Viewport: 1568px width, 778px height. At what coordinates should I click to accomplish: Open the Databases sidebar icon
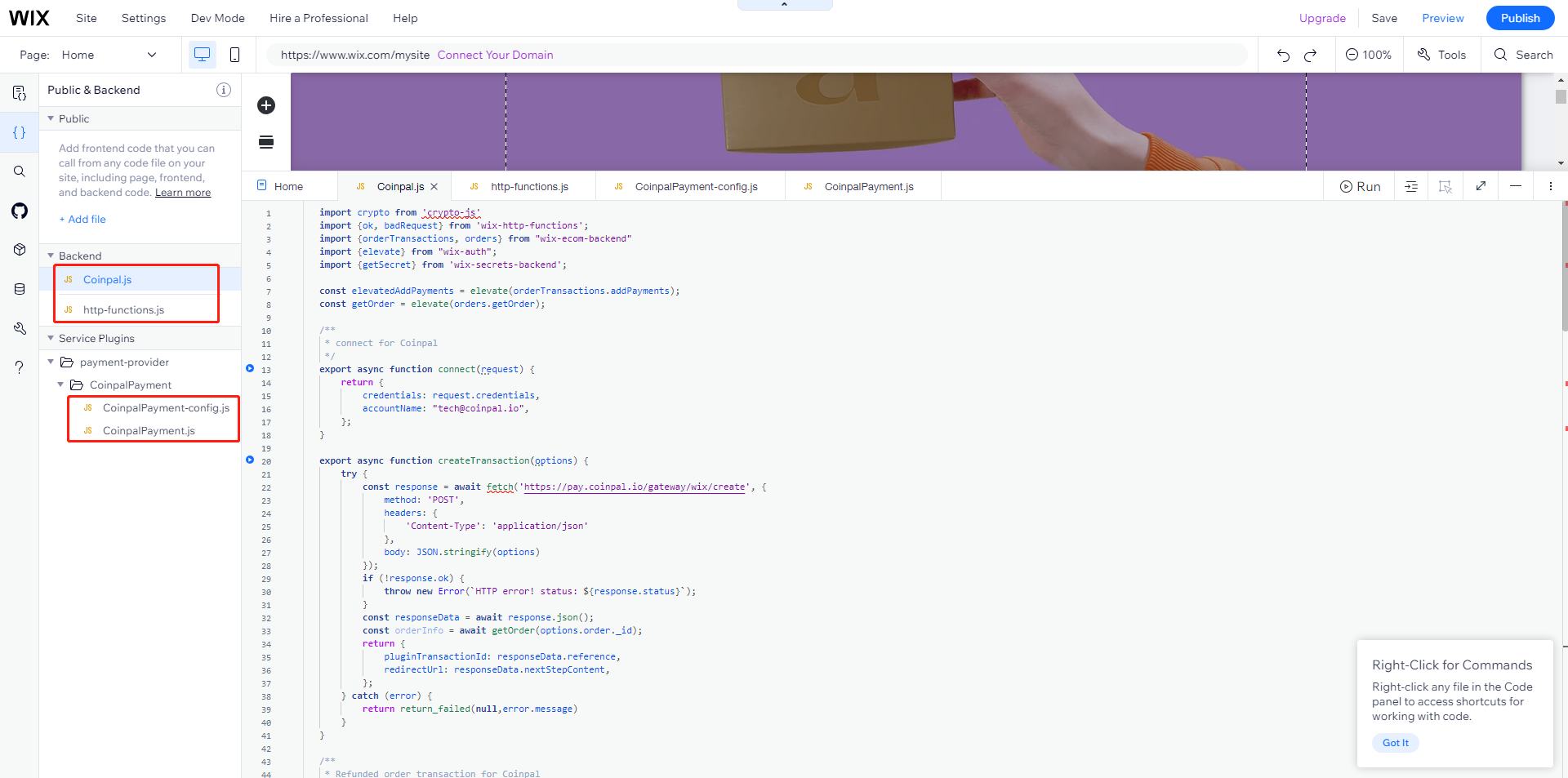[20, 289]
